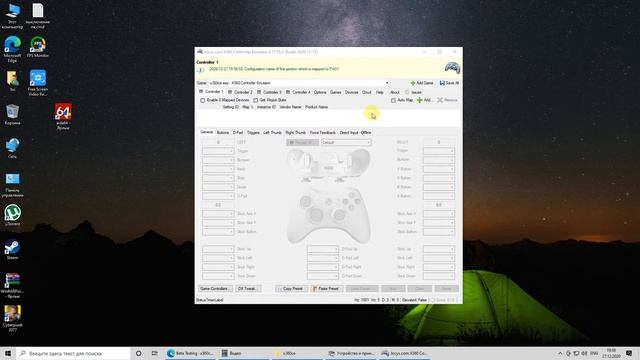Click the Save All button
This screenshot has width=640, height=360.
tap(449, 83)
